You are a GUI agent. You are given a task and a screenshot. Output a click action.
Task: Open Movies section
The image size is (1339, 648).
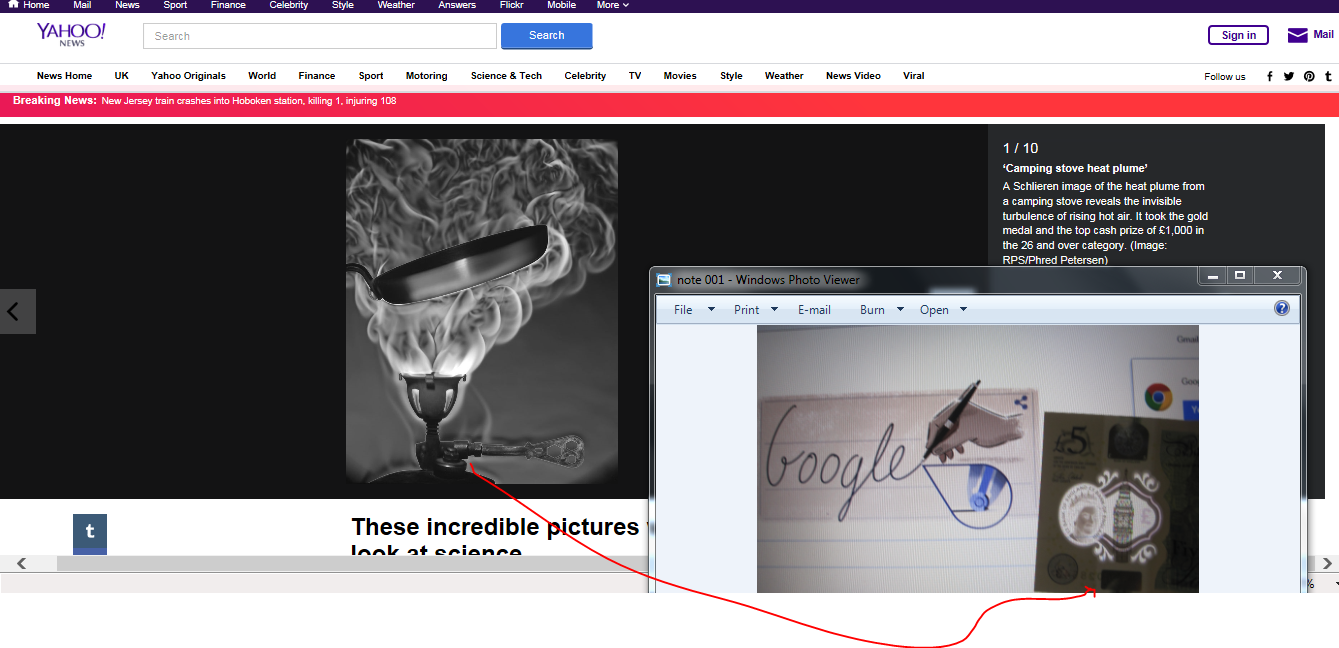(x=680, y=76)
